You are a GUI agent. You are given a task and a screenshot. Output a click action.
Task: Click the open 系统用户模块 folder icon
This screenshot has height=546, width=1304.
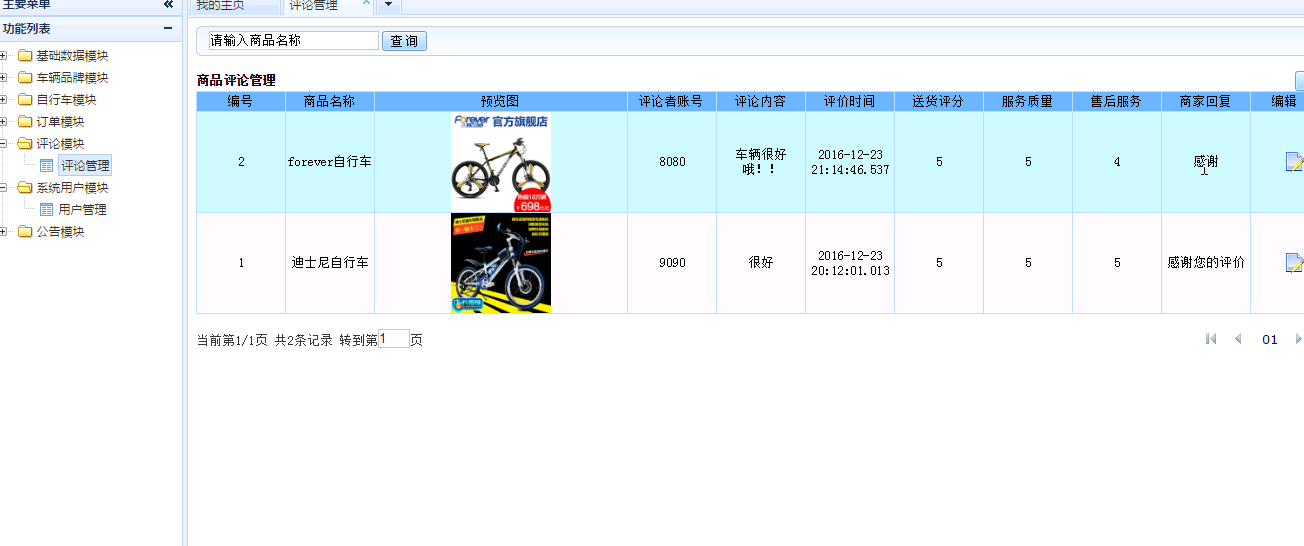[x=24, y=188]
